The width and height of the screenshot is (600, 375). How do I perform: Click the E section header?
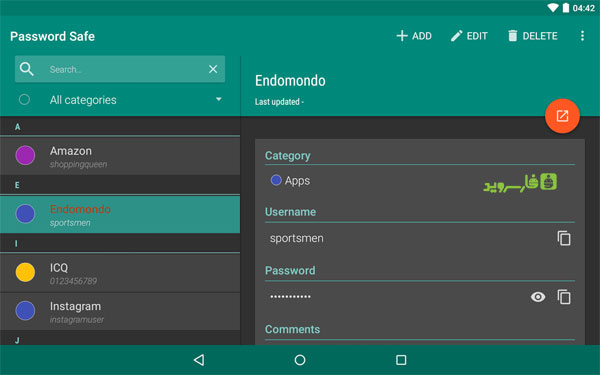[x=17, y=185]
